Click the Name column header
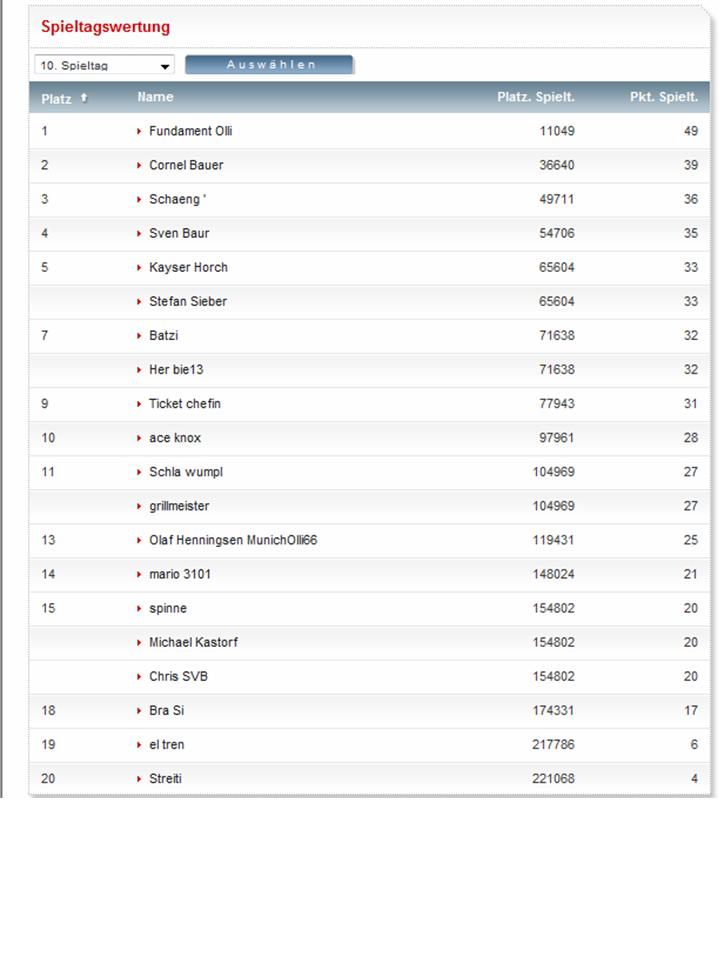The height and width of the screenshot is (960, 720). pos(155,97)
